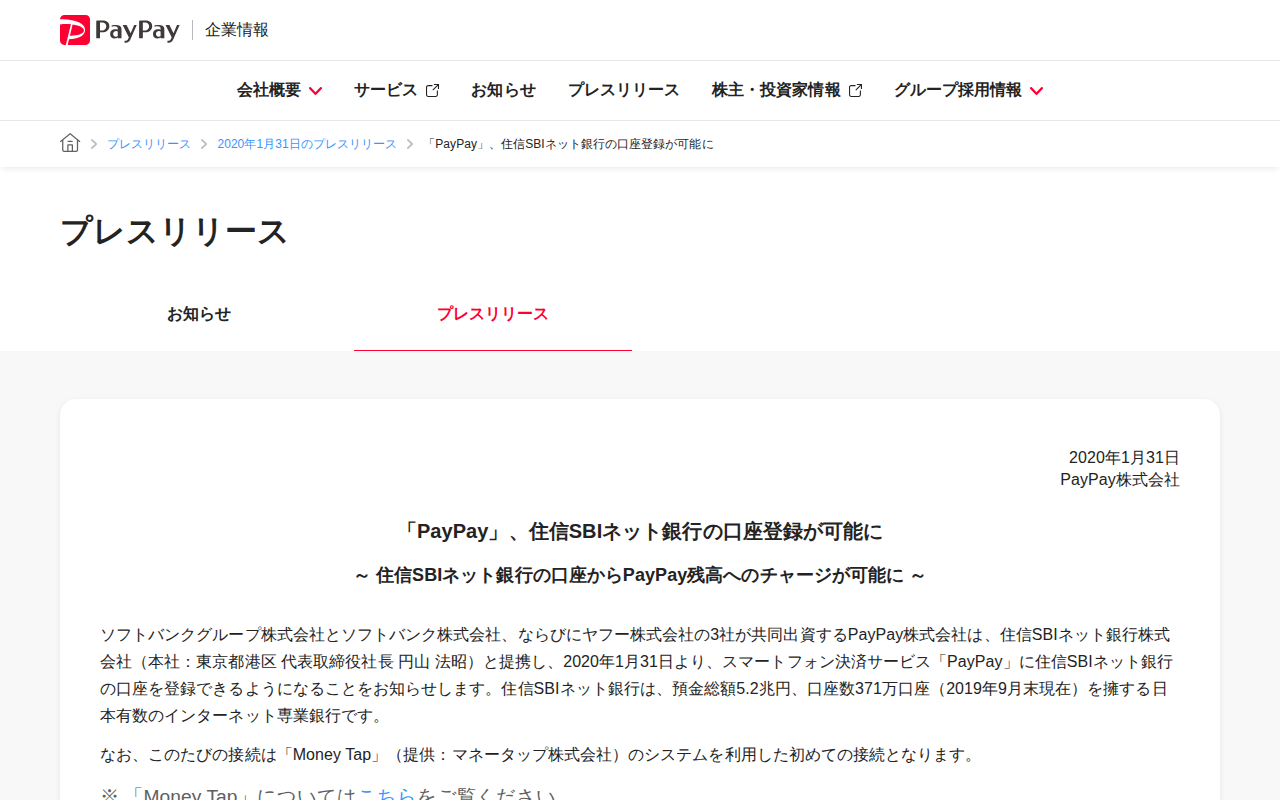The image size is (1280, 800).
Task: Click article title 住信SBIネット銀行の口座登録が可能に
Action: tap(640, 531)
